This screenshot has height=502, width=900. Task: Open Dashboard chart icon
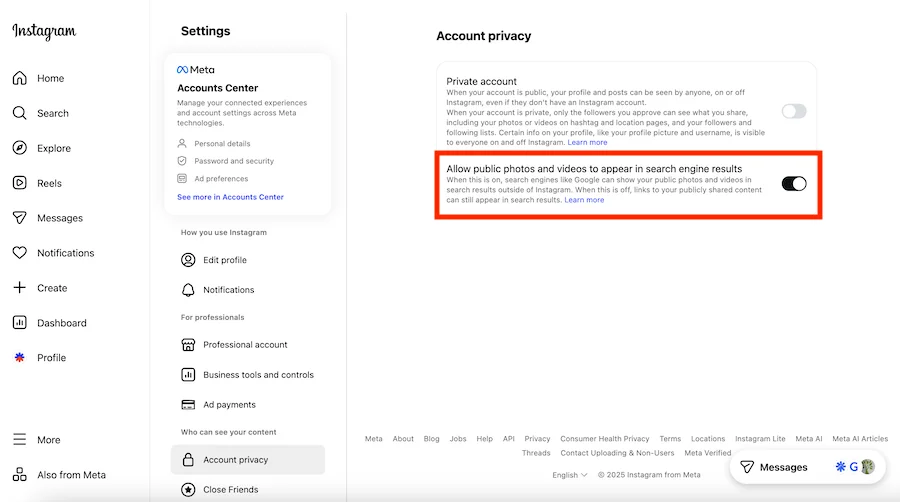click(x=20, y=322)
